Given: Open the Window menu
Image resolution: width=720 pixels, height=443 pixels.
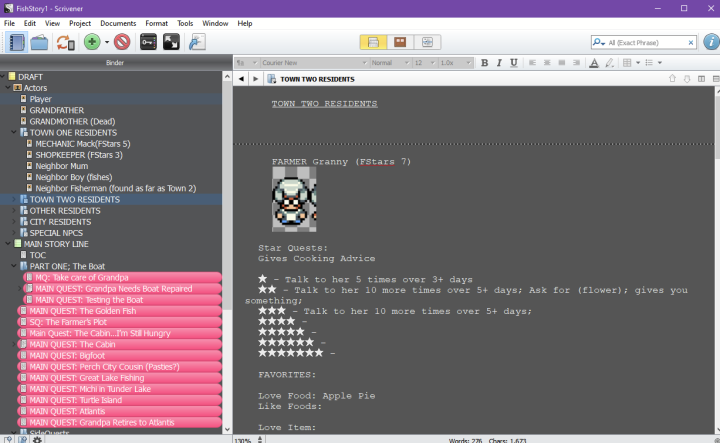Looking at the screenshot, I should point(215,23).
